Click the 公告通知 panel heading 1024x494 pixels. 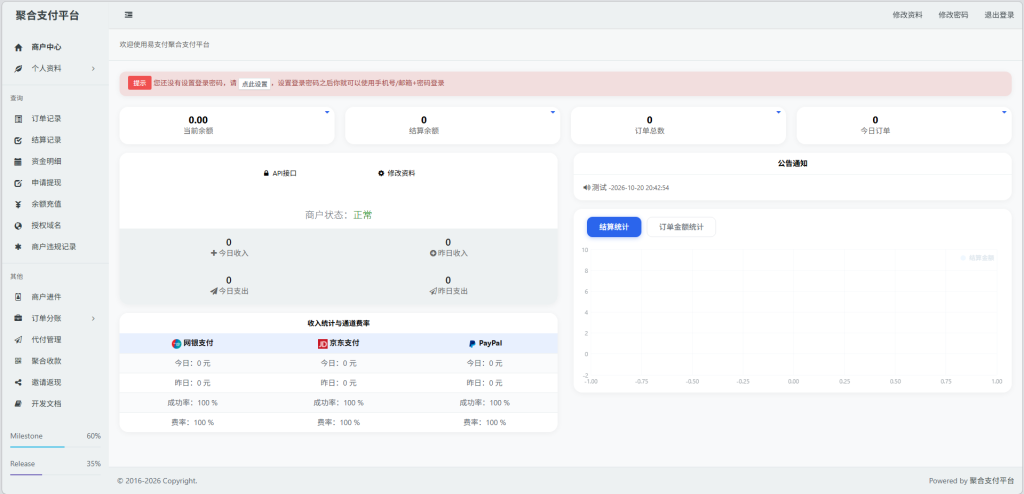[792, 163]
